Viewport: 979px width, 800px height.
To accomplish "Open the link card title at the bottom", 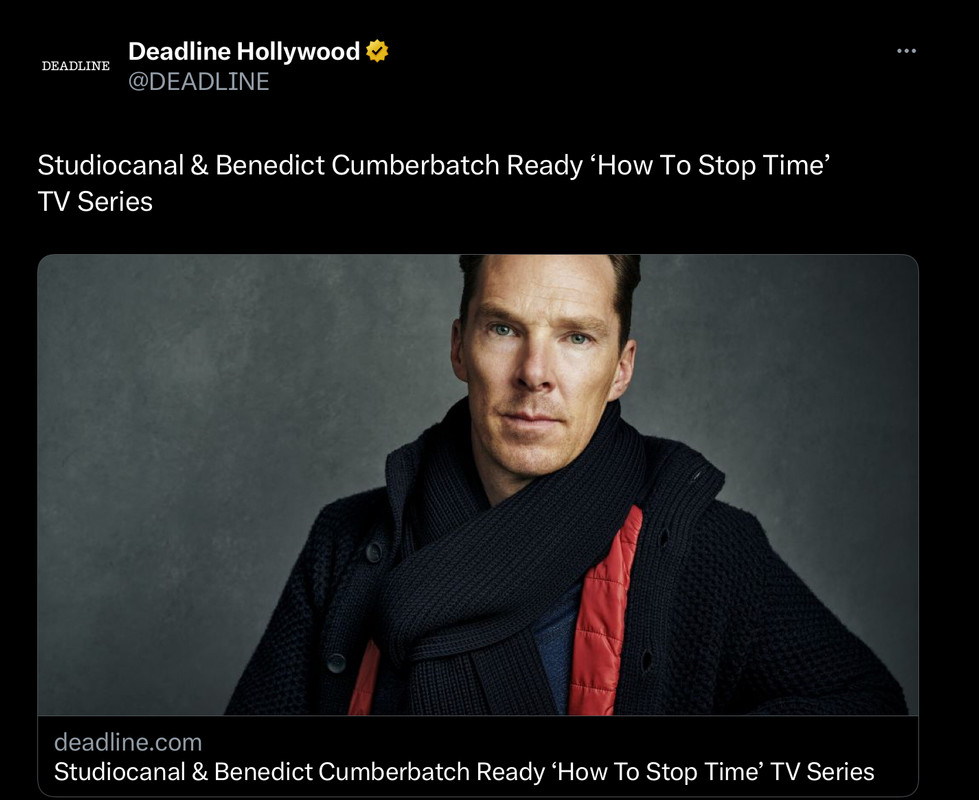I will [464, 772].
